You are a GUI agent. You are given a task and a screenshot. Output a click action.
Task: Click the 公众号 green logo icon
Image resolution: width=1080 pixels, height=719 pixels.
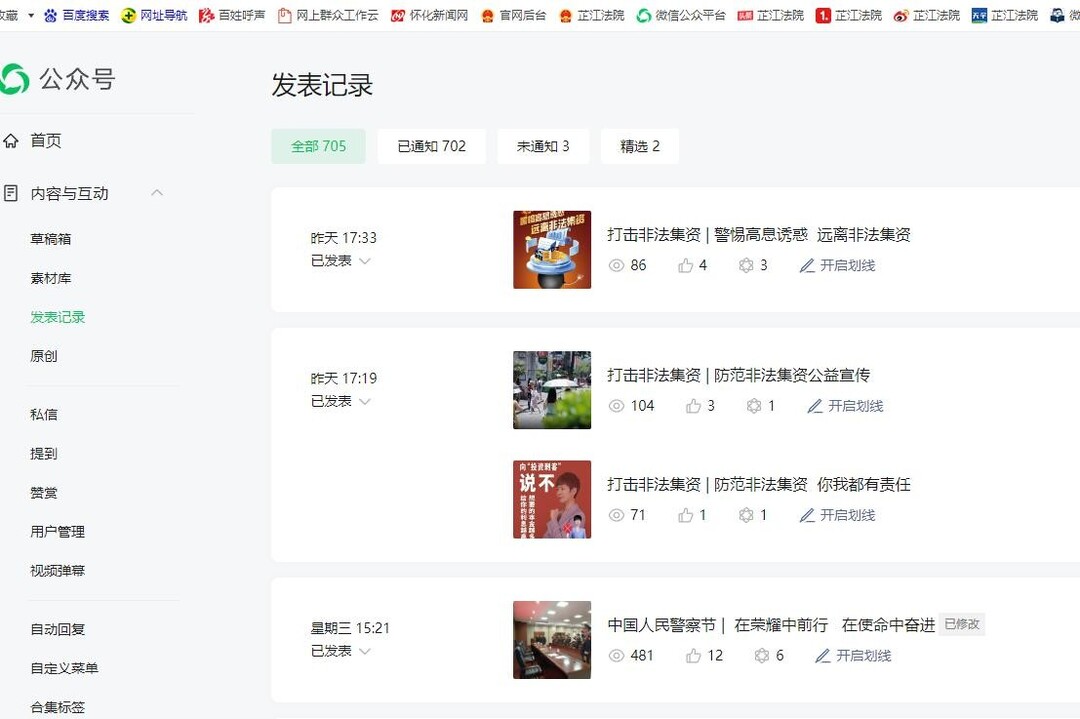[14, 80]
